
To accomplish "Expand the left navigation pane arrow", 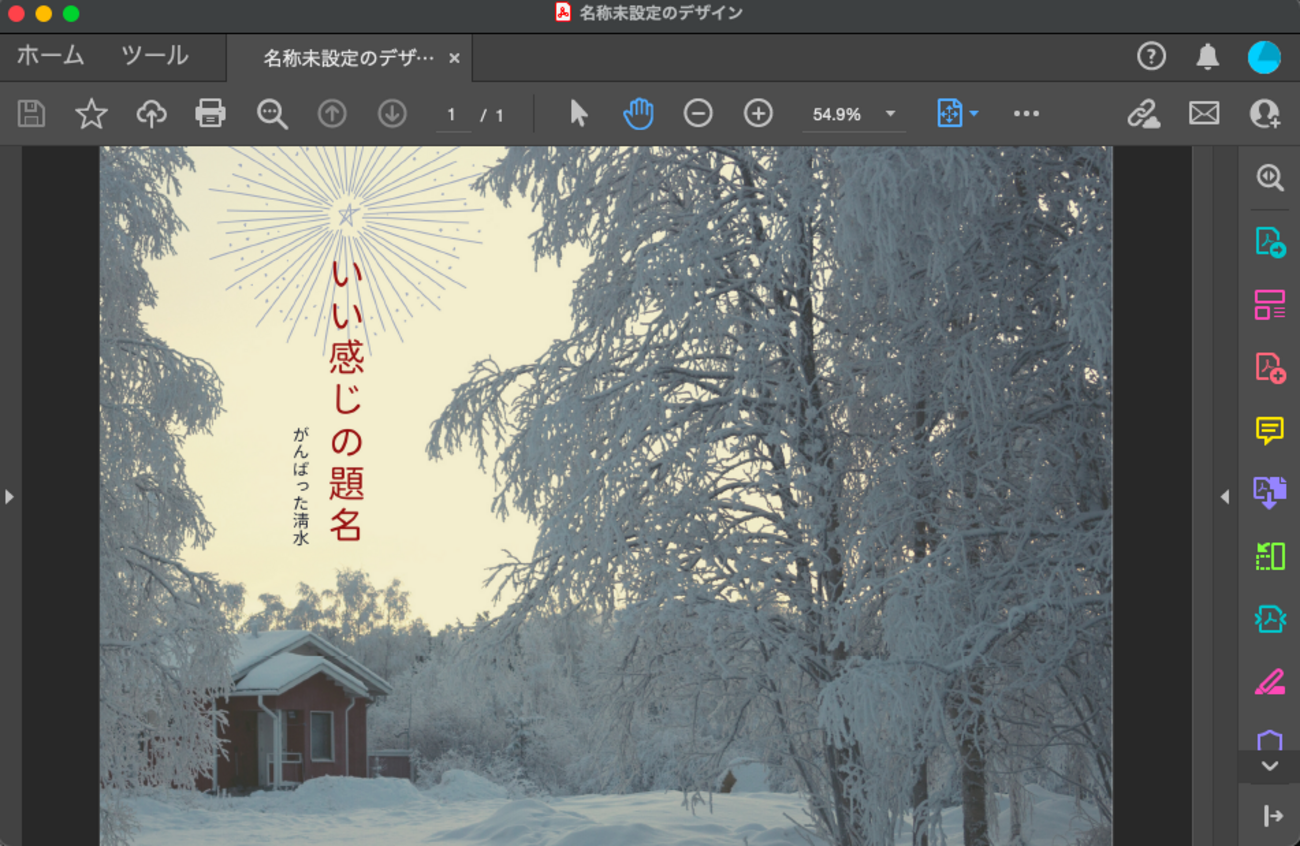I will pos(9,496).
